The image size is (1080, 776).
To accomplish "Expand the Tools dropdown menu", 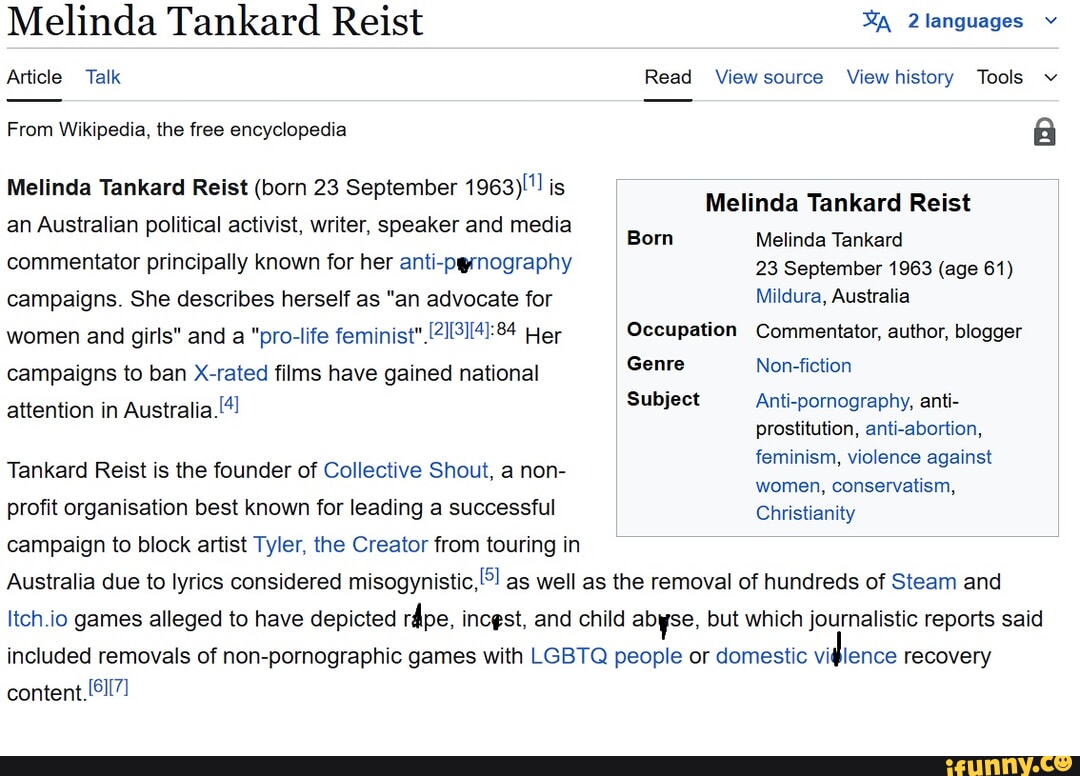I will click(1017, 77).
